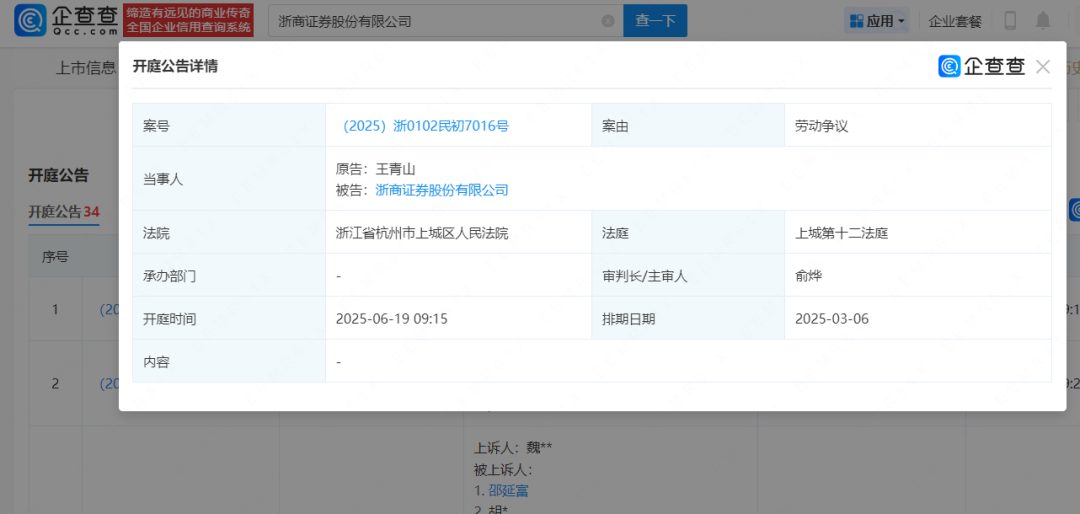The image size is (1080, 514).
Task: Open case number (2025)浙0102民初7016号 link
Action: [425, 126]
